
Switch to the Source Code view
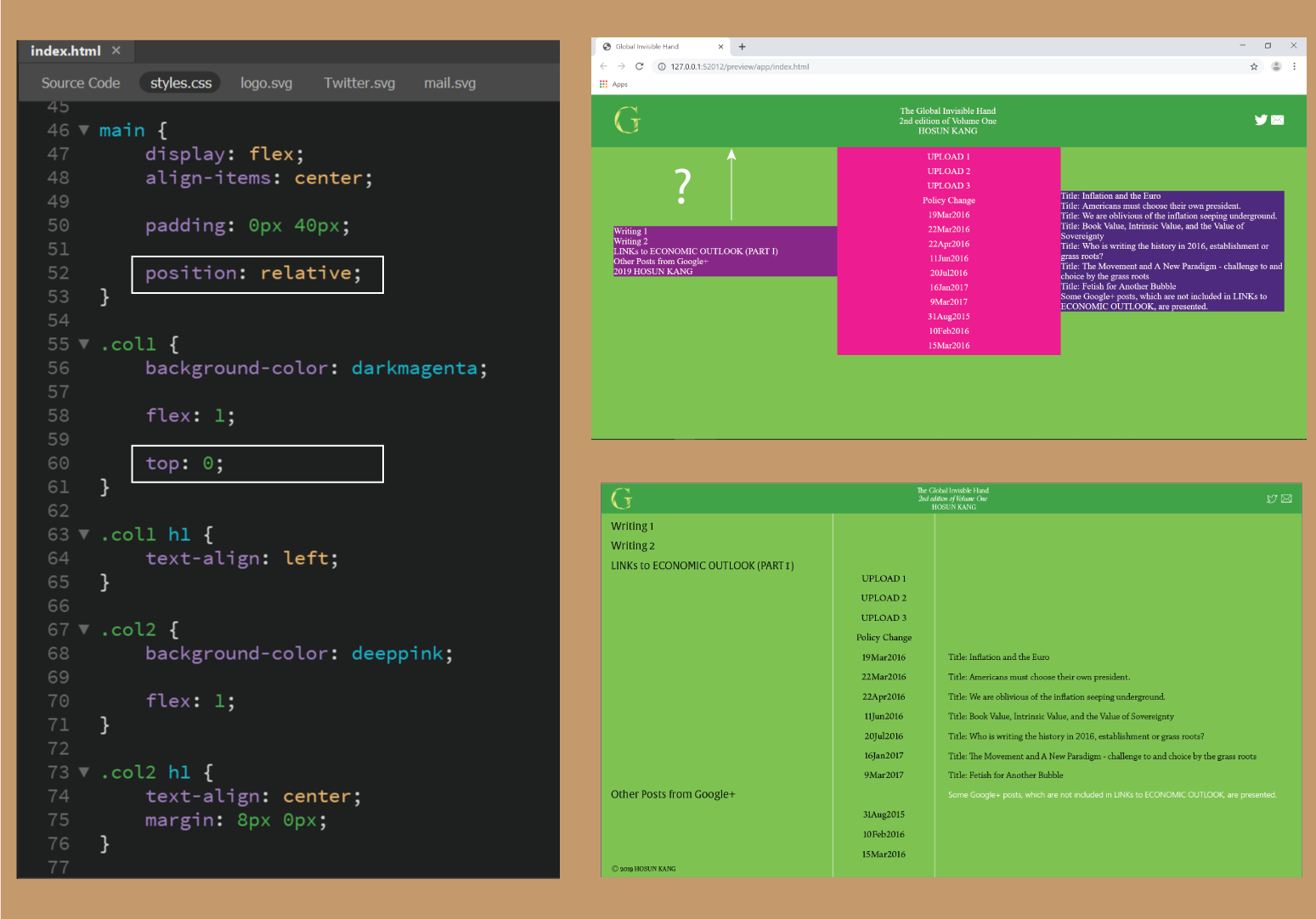[81, 83]
